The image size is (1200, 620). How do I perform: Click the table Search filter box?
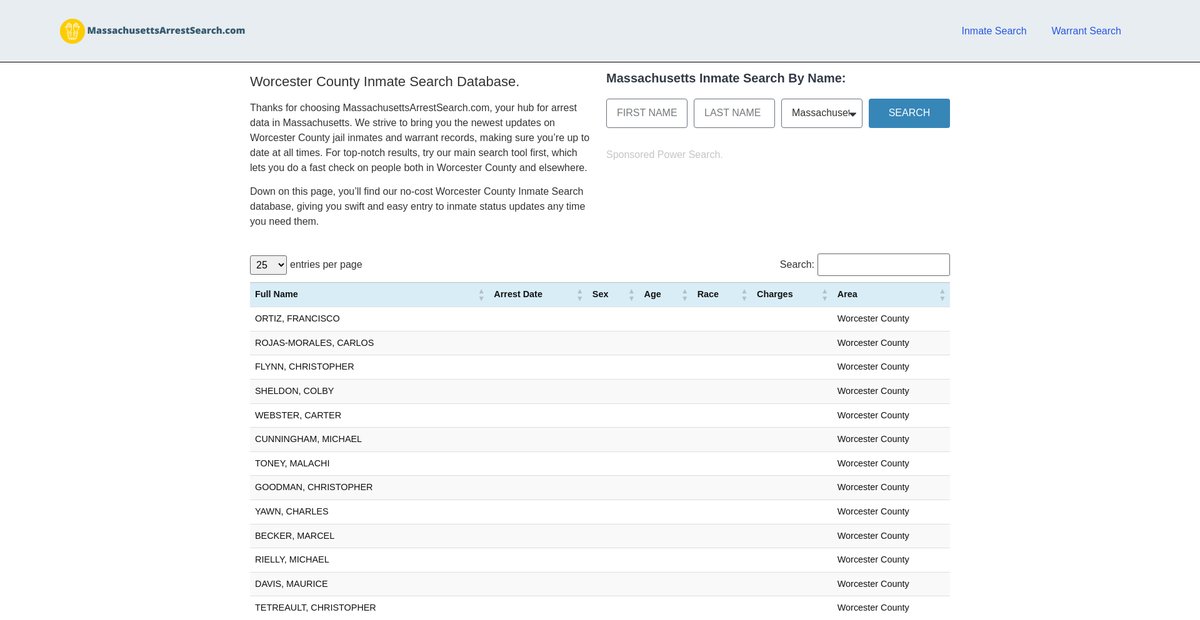(883, 265)
